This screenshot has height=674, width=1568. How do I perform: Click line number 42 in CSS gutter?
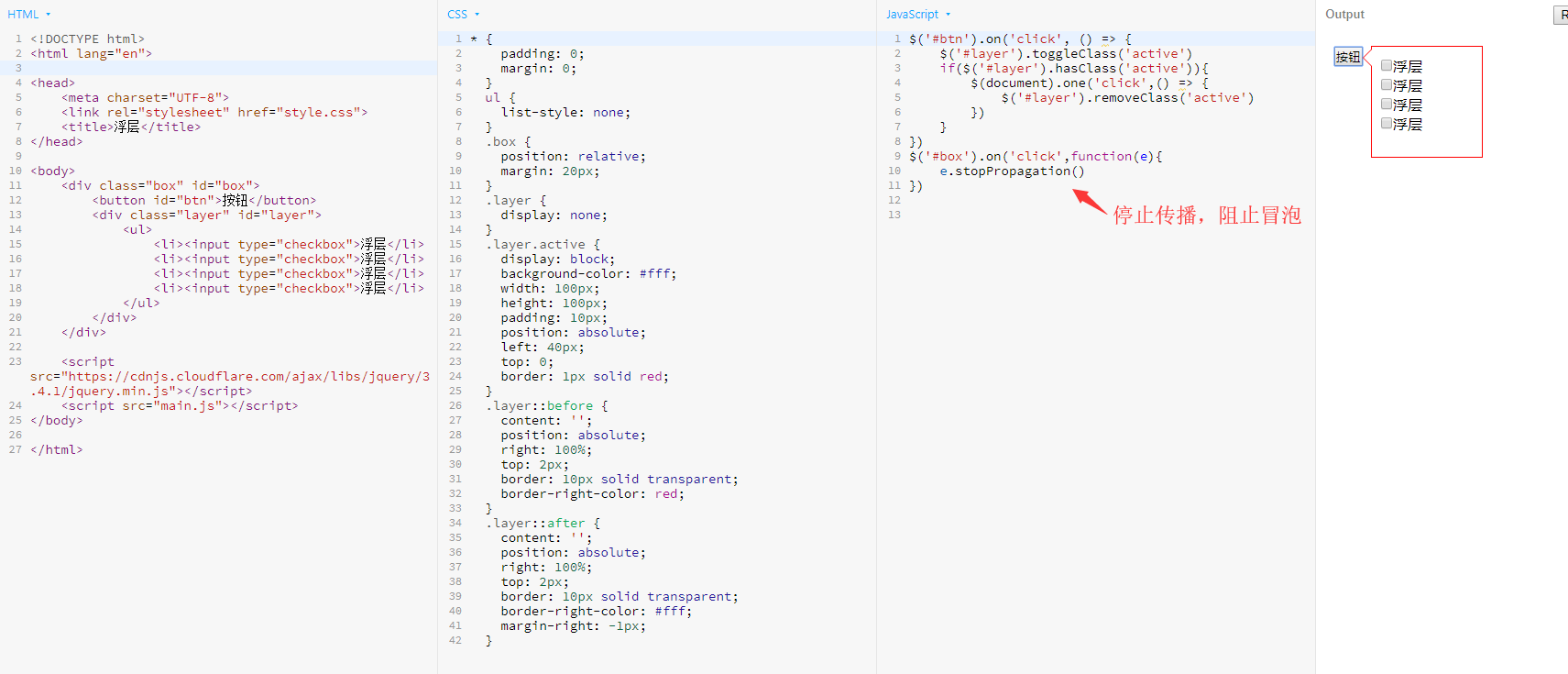(455, 640)
